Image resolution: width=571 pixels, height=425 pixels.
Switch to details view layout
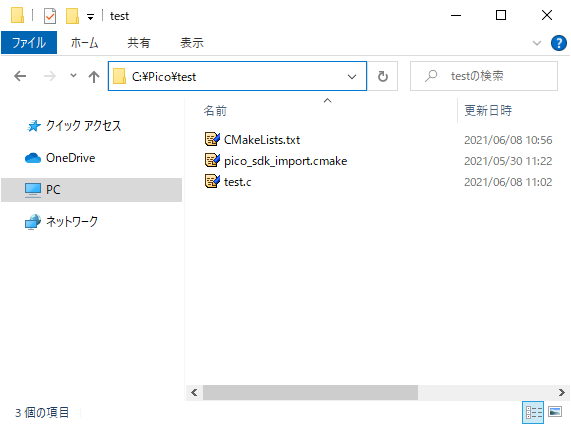533,412
